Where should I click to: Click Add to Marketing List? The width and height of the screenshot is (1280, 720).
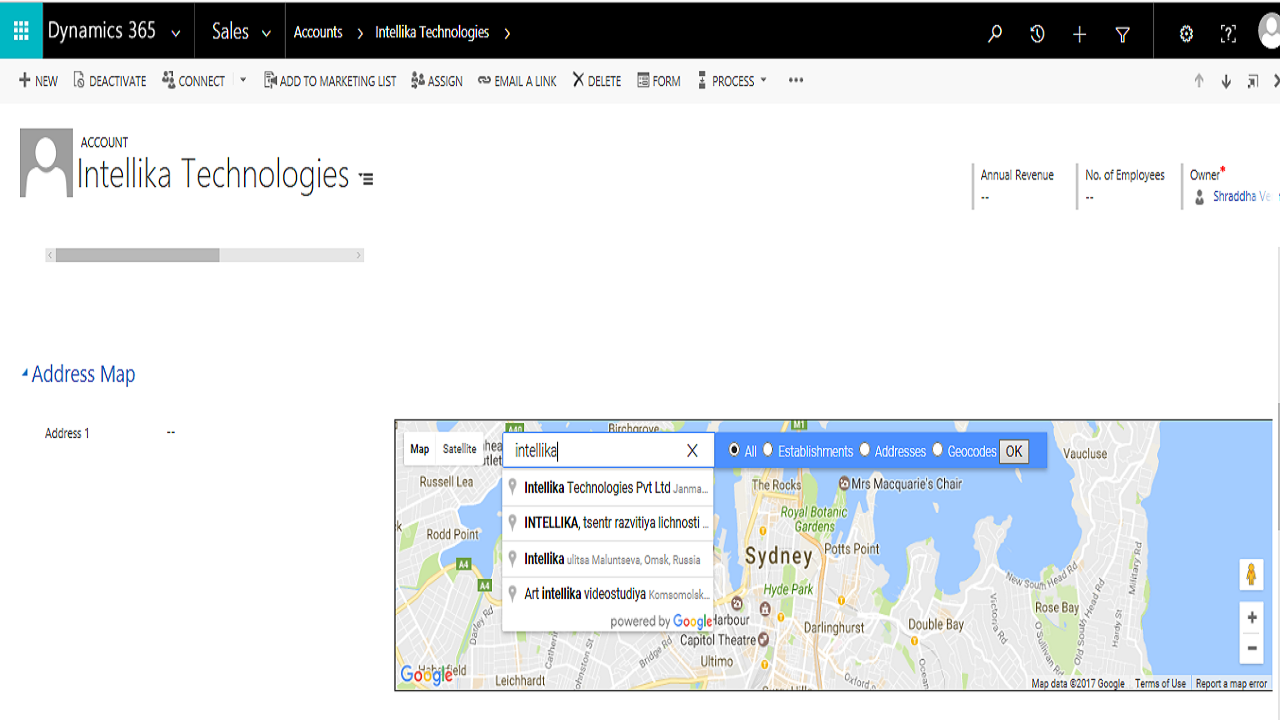330,81
